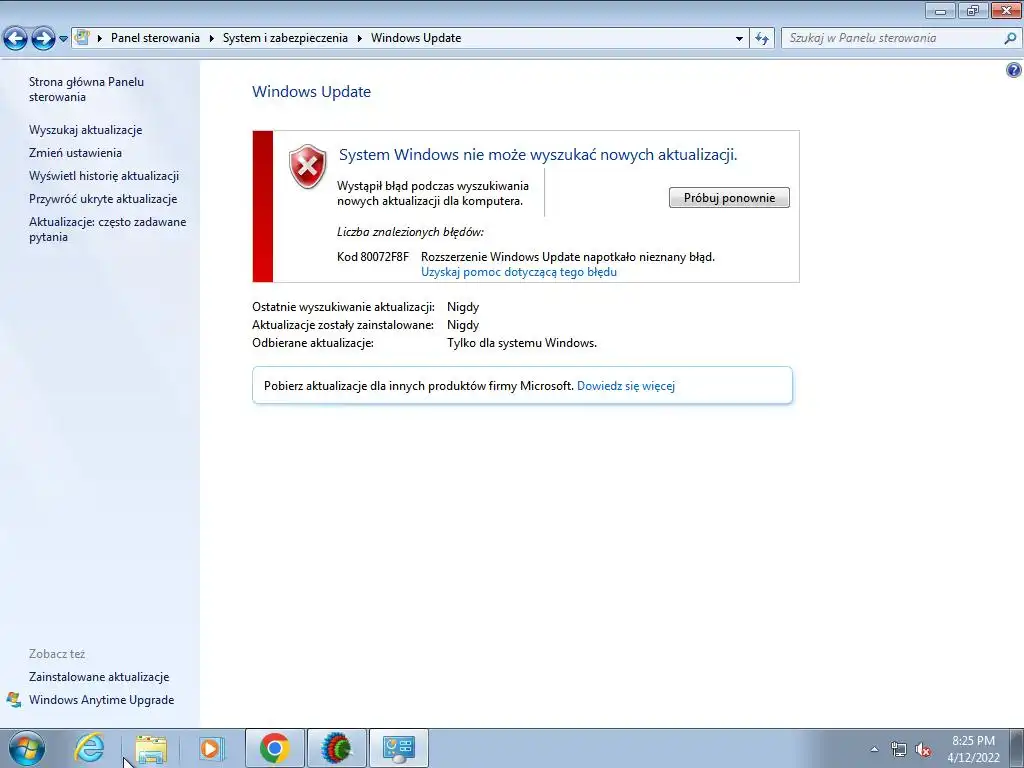Open Uzyskaj pomoc dotyczącą tego błędu
The height and width of the screenshot is (768, 1024).
519,272
